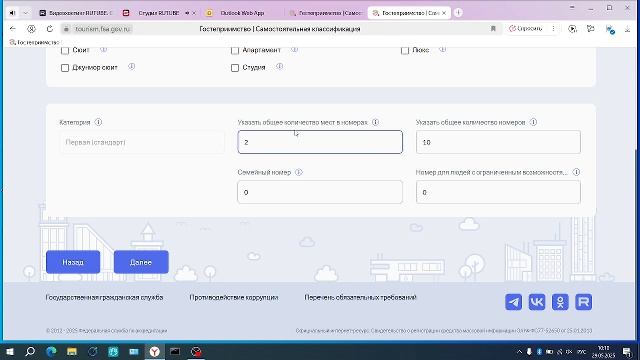Screen dimensions: 640x360
Task: Show info for disabled-access room field
Action: [x=576, y=172]
